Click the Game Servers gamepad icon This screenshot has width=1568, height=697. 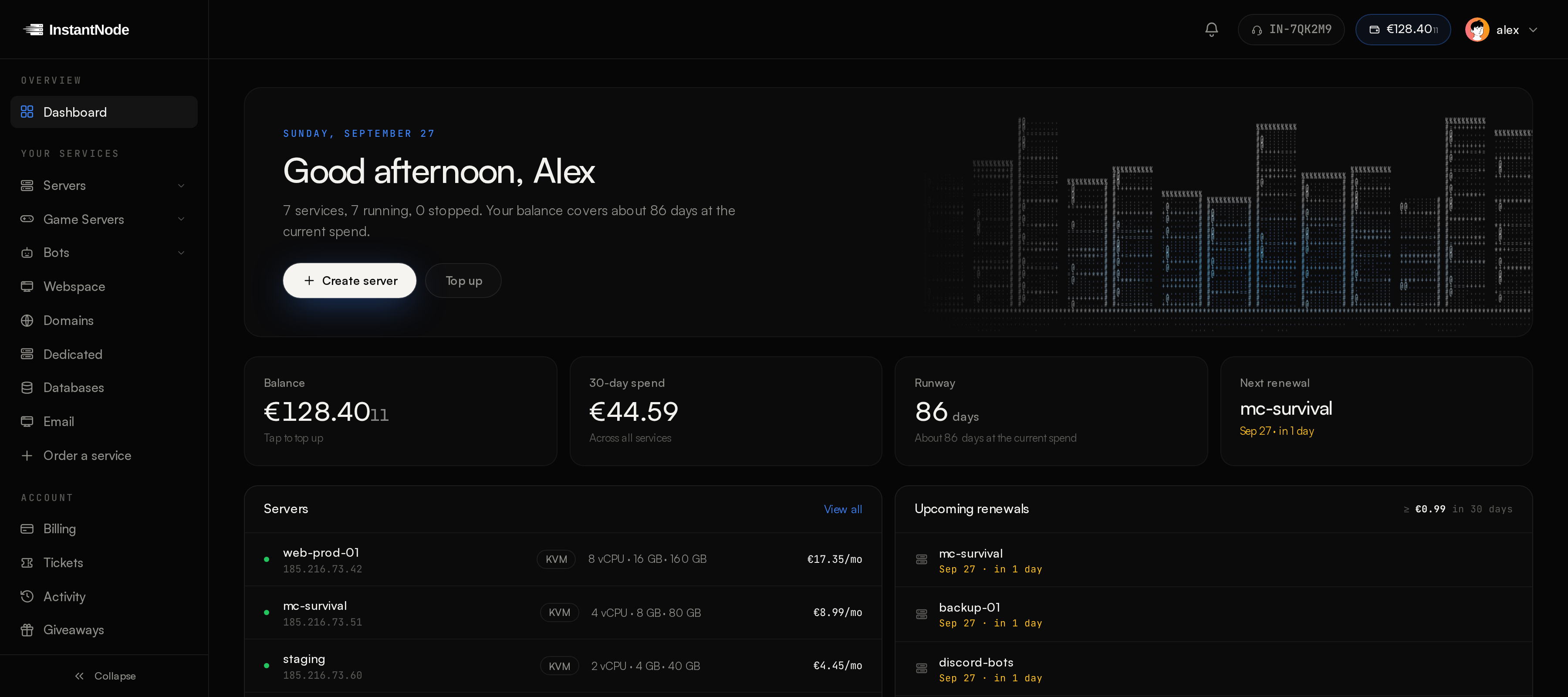(x=27, y=219)
